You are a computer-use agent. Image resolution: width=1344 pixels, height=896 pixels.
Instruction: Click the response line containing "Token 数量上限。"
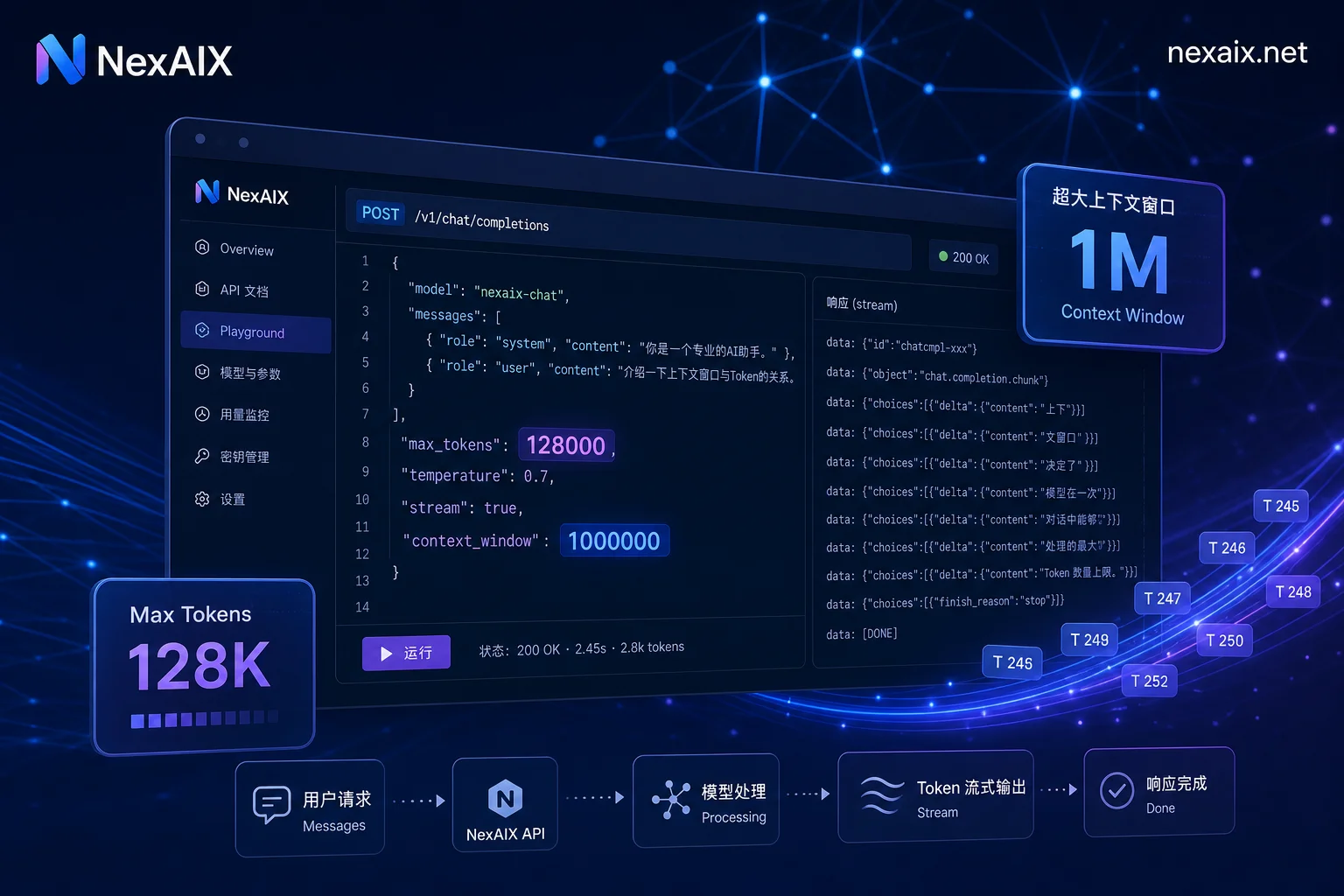pyautogui.click(x=982, y=574)
